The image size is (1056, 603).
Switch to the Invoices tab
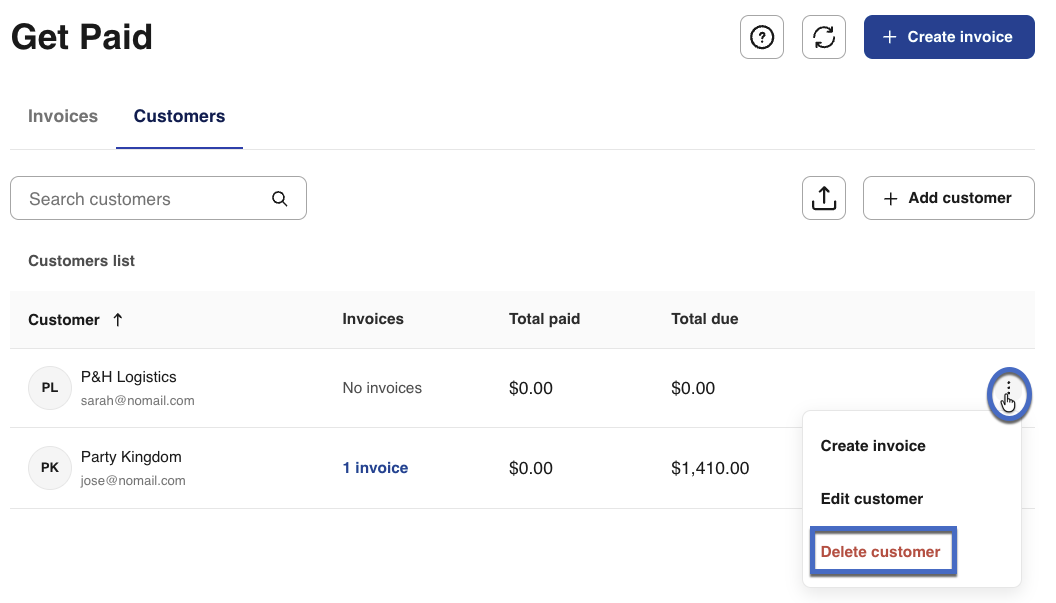[x=63, y=116]
